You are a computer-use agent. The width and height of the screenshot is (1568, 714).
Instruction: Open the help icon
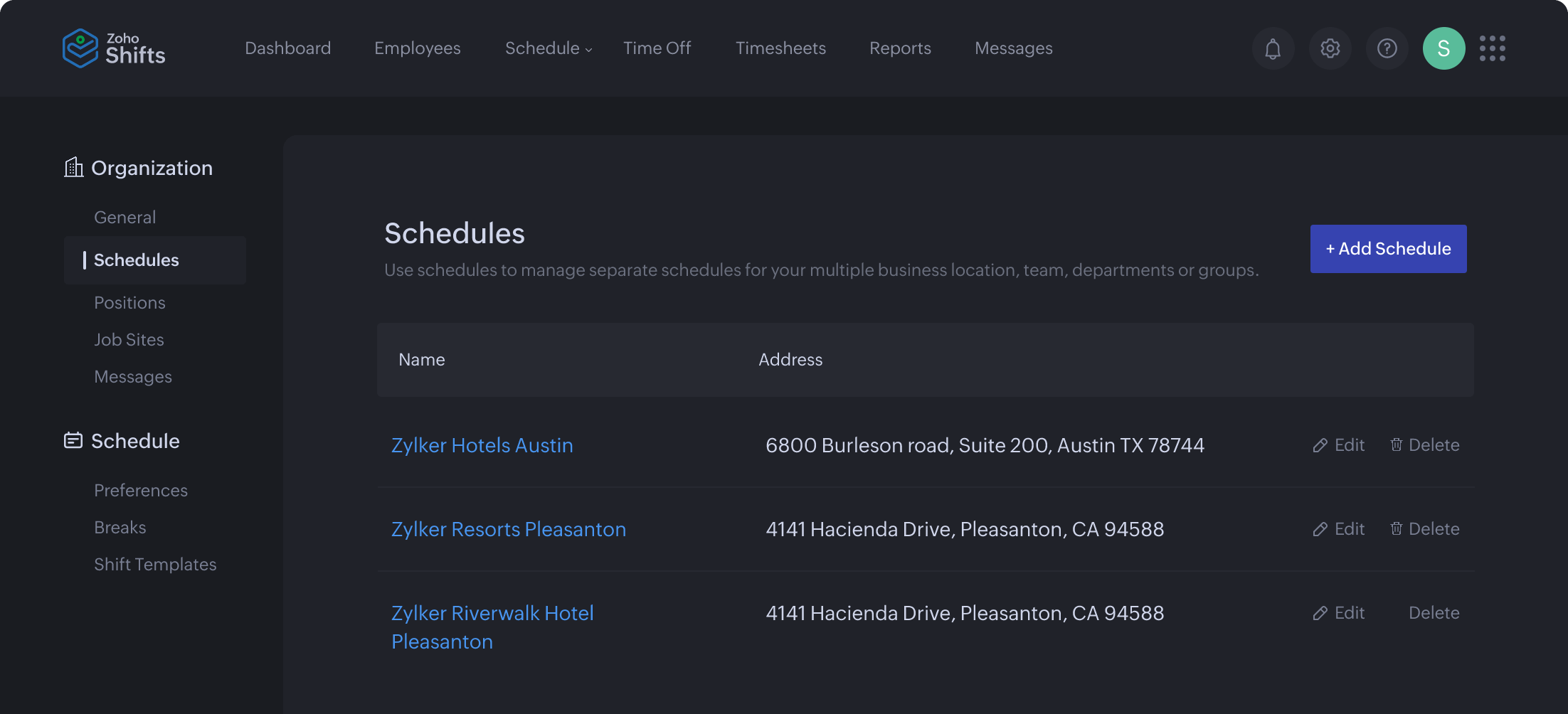(1387, 48)
